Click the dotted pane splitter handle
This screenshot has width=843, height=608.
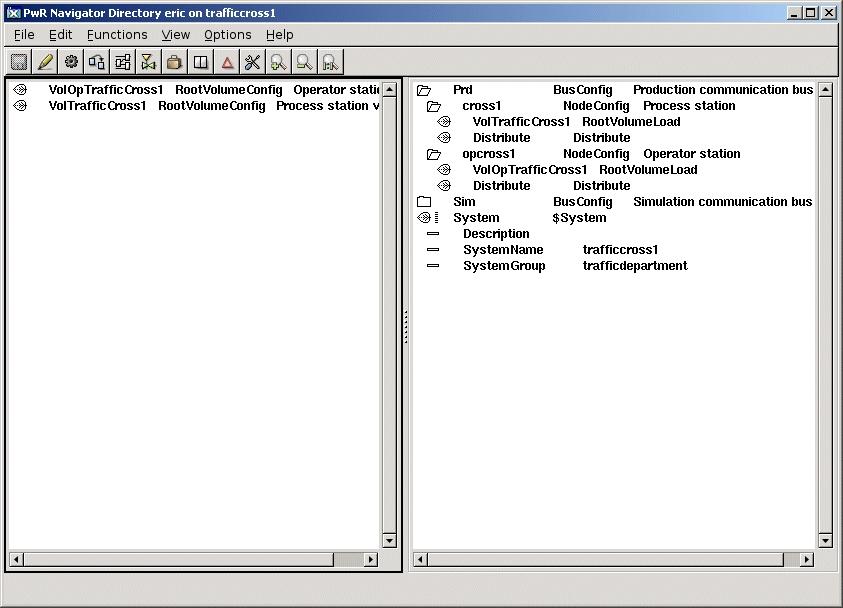[406, 326]
